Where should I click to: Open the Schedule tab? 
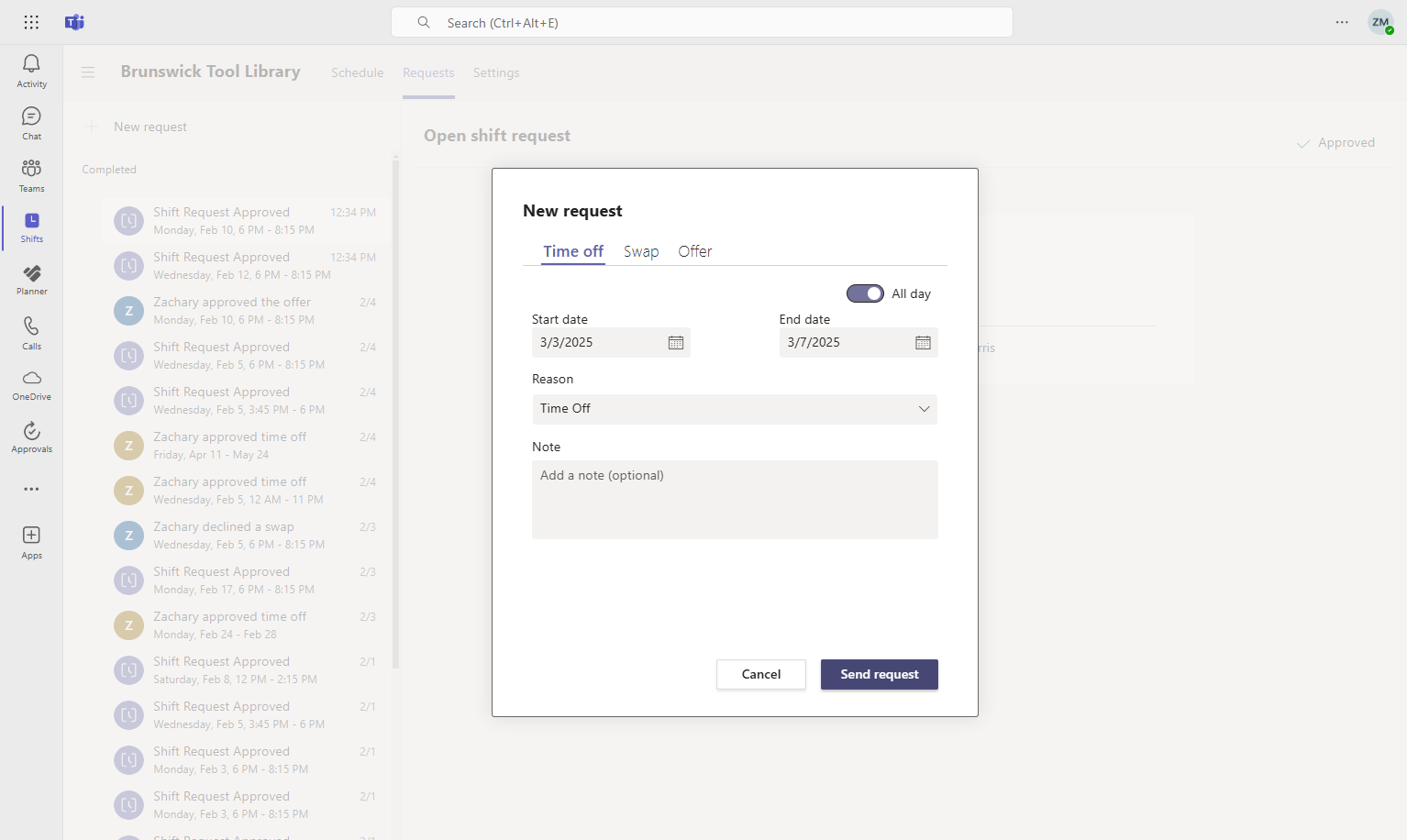coord(358,72)
